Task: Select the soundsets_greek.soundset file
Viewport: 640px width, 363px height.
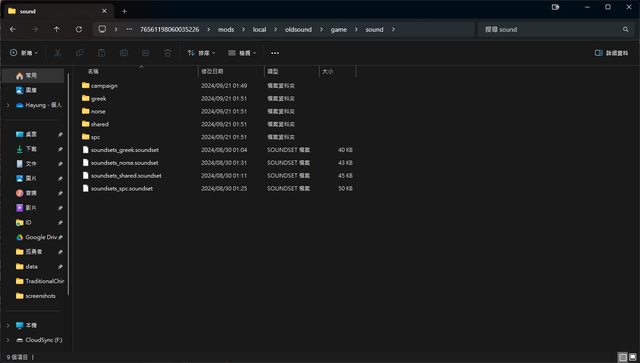Action: [x=124, y=150]
